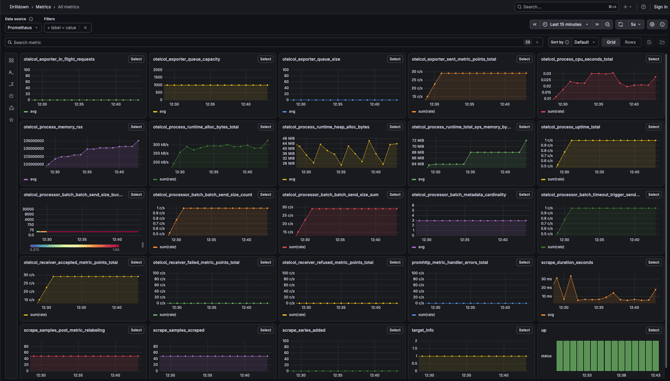Click the small legend scrollbar in batch_send_size_bucket panel
Image resolution: width=670 pixels, height=381 pixels.
[x=142, y=245]
